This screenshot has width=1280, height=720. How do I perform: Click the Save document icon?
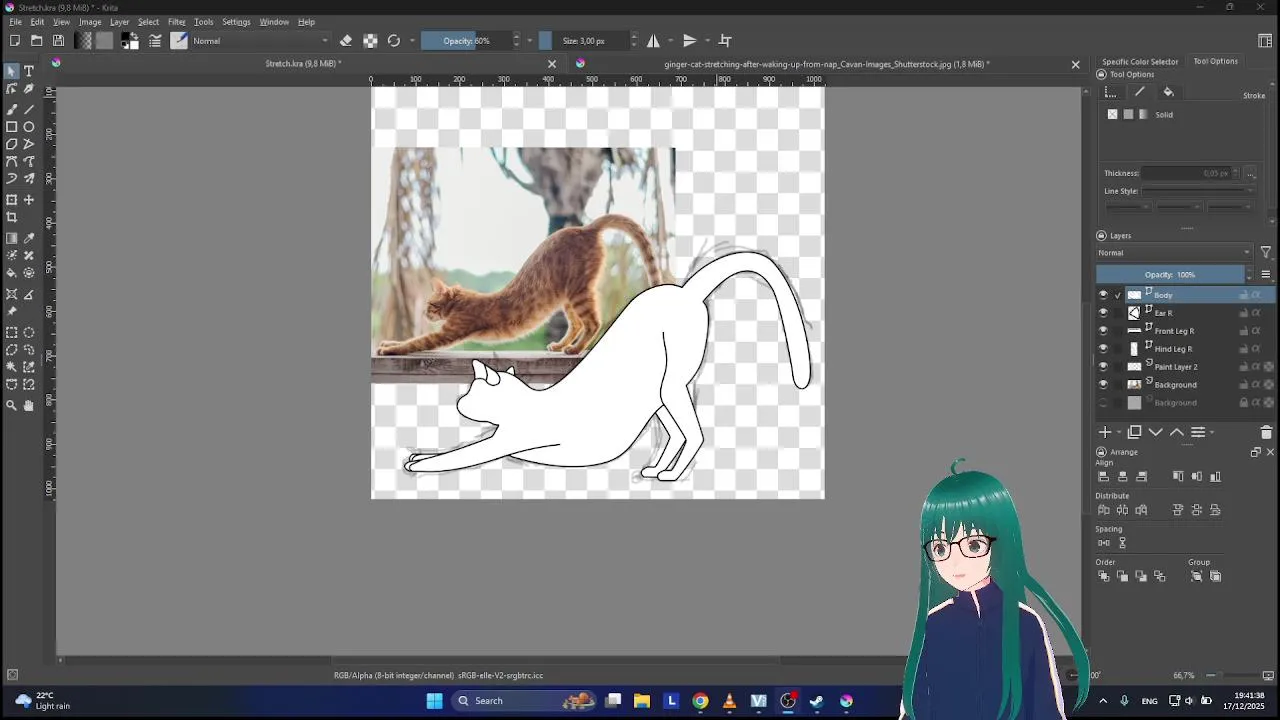pos(58,41)
